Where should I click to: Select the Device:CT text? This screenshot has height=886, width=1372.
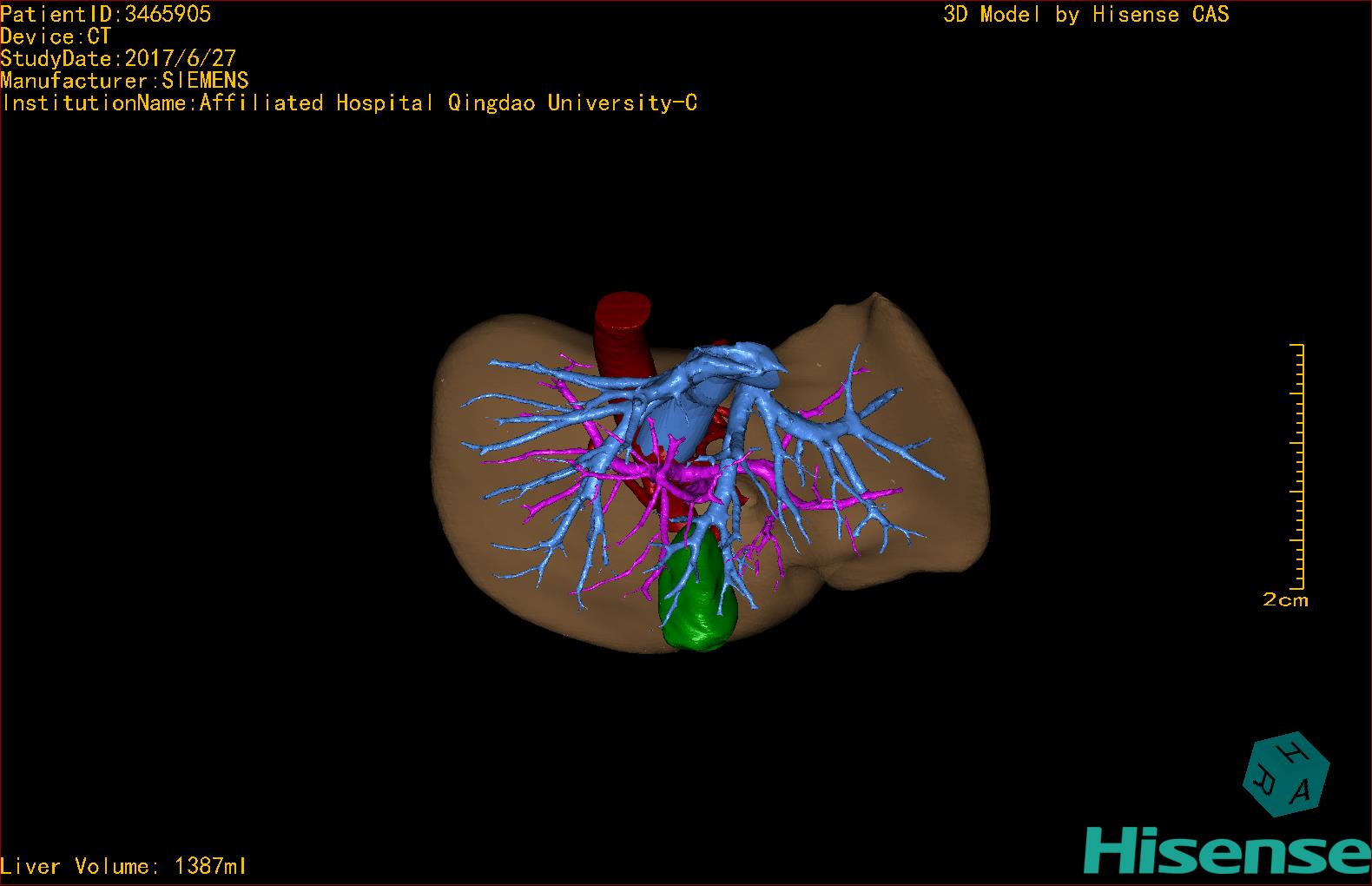[x=56, y=36]
